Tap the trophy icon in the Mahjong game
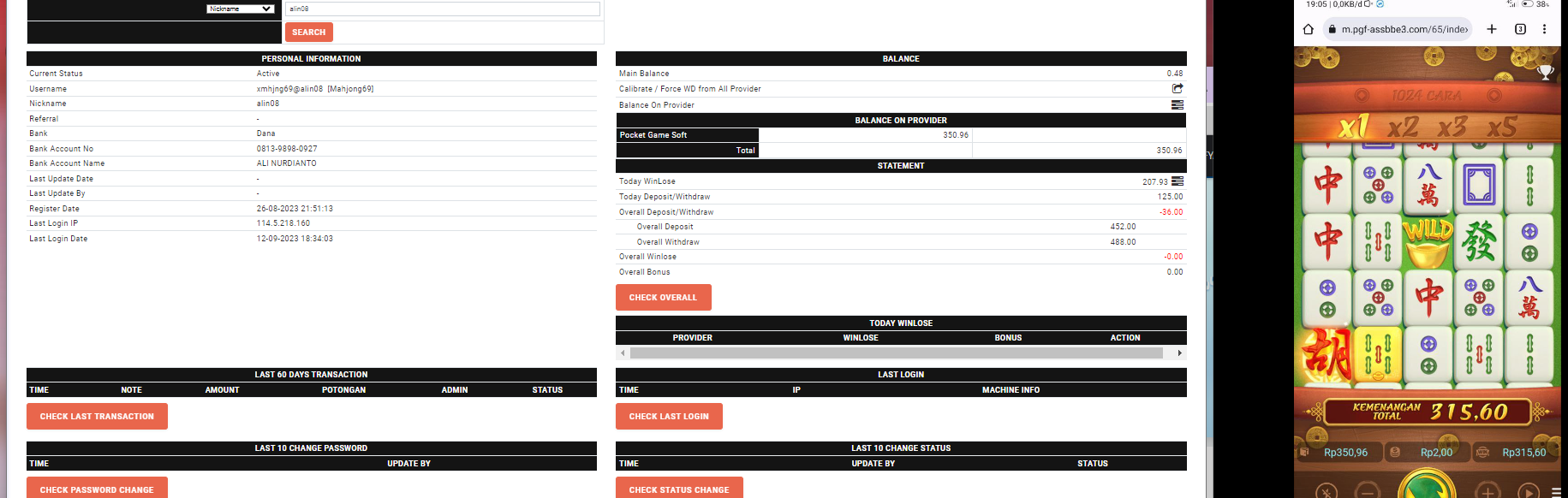The width and height of the screenshot is (1568, 498). click(x=1546, y=73)
